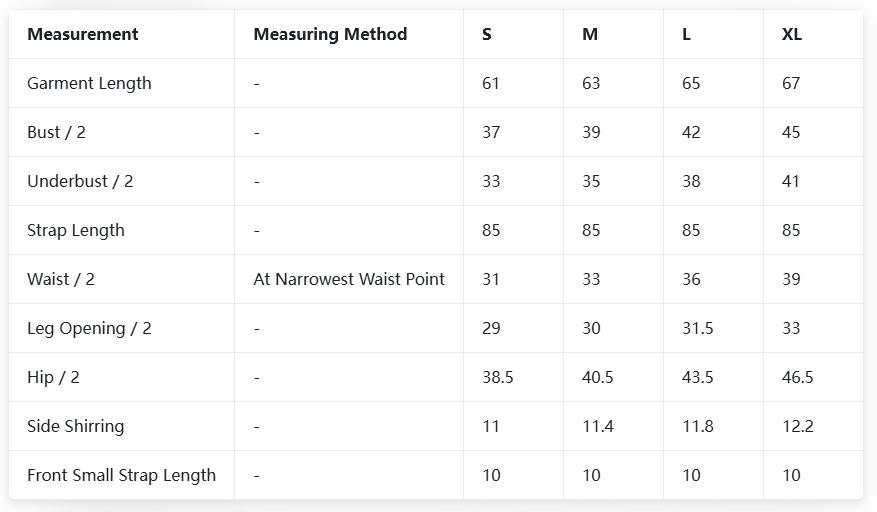
Task: Click the 31.5 Leg Opening value
Action: coord(698,328)
